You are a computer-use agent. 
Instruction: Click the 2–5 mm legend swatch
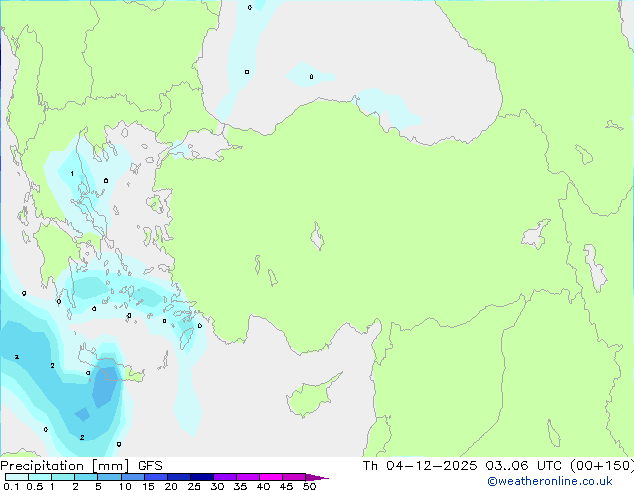pyautogui.click(x=86, y=477)
